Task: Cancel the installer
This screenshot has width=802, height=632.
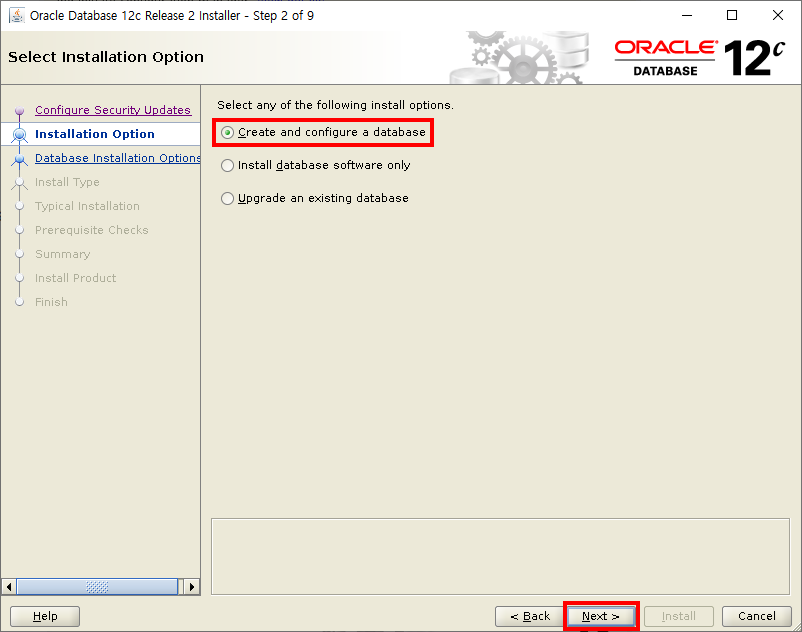Action: [x=756, y=616]
